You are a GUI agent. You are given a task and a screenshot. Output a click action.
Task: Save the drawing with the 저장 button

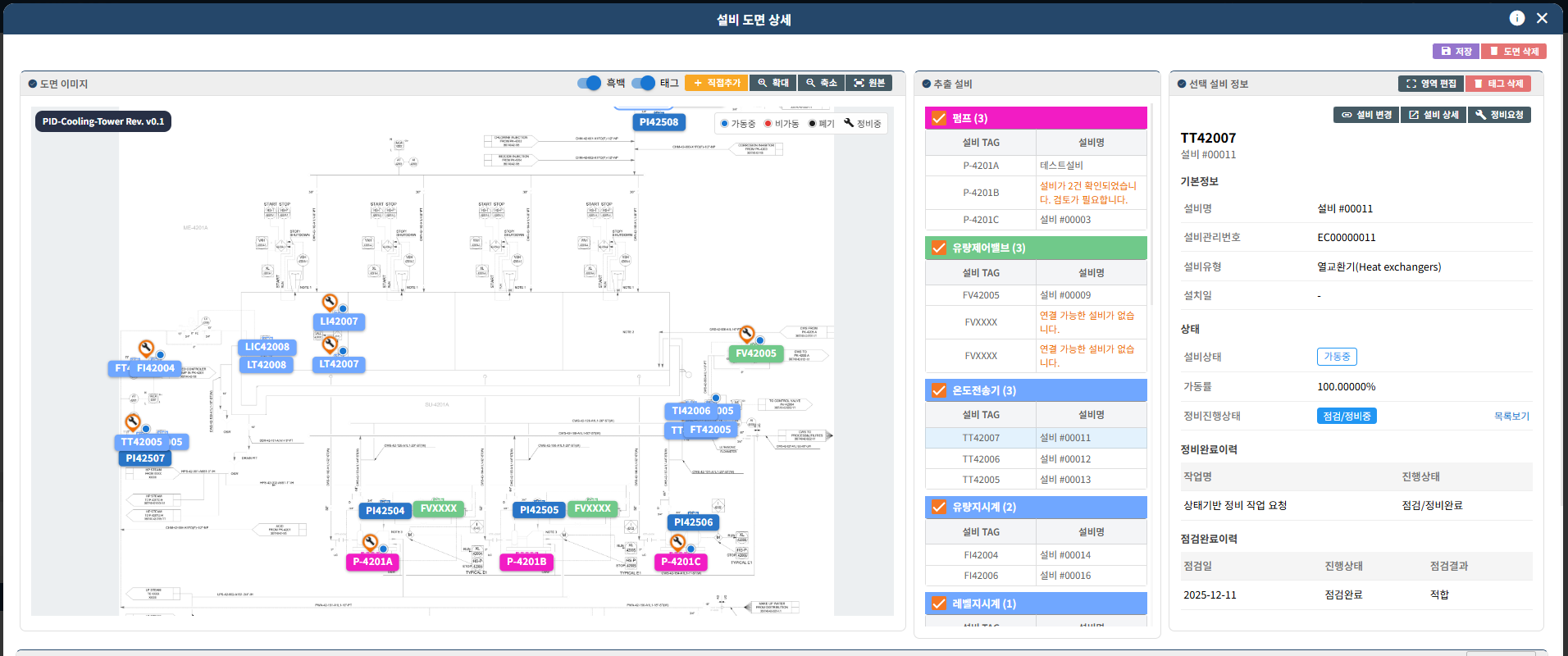pyautogui.click(x=1456, y=51)
